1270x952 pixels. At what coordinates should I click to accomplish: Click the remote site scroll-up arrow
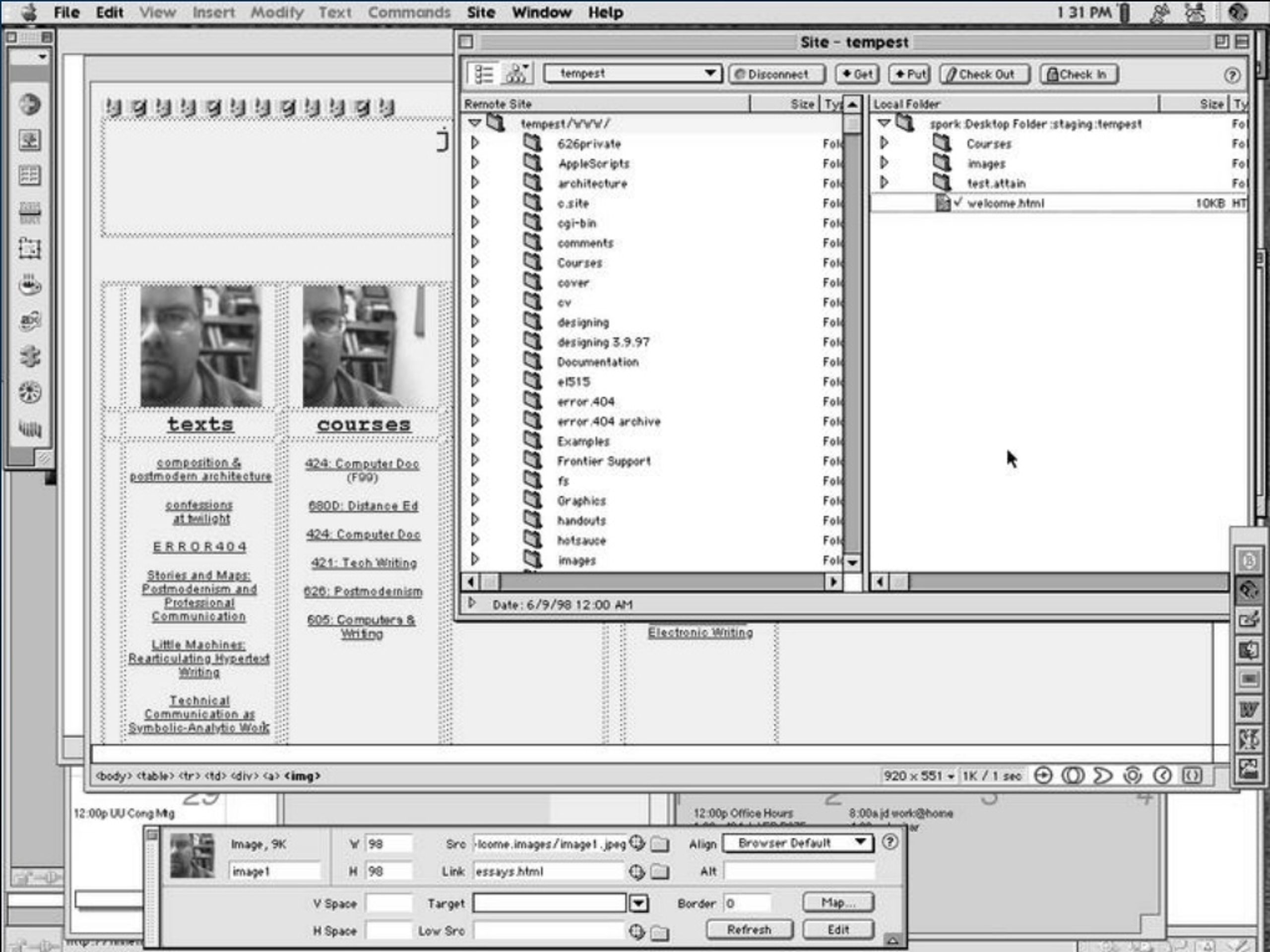[852, 105]
